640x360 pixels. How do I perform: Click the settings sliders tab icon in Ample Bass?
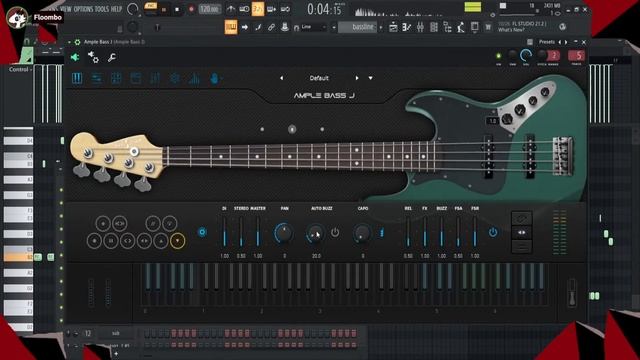coord(97,78)
